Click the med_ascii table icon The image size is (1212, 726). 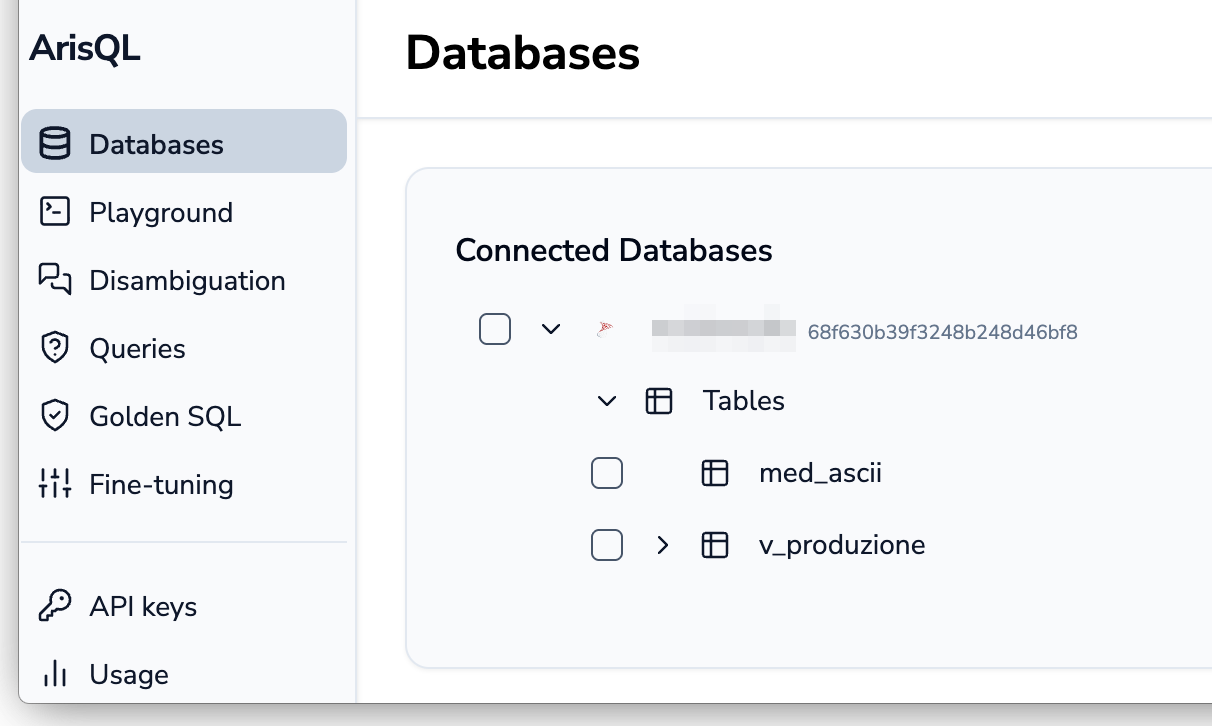coord(714,473)
